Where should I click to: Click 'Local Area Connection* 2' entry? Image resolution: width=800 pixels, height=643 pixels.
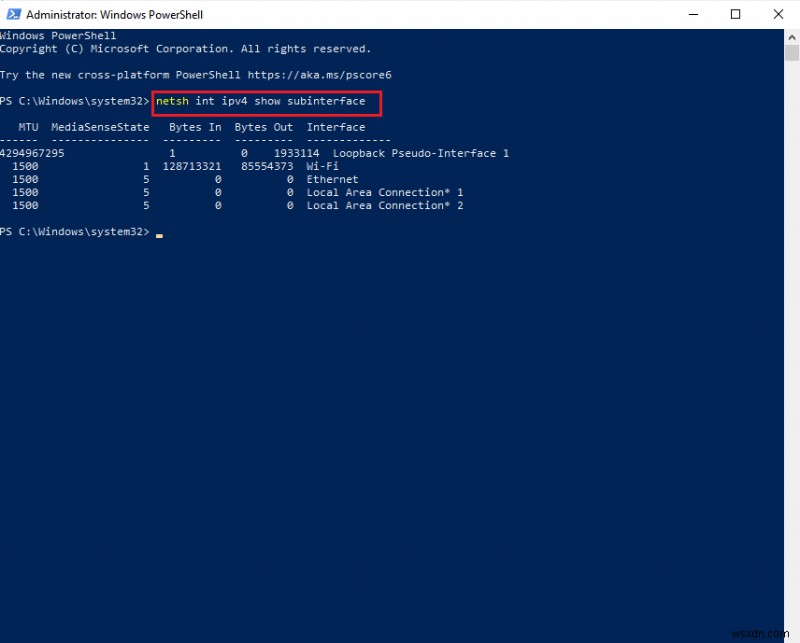pyautogui.click(x=385, y=206)
